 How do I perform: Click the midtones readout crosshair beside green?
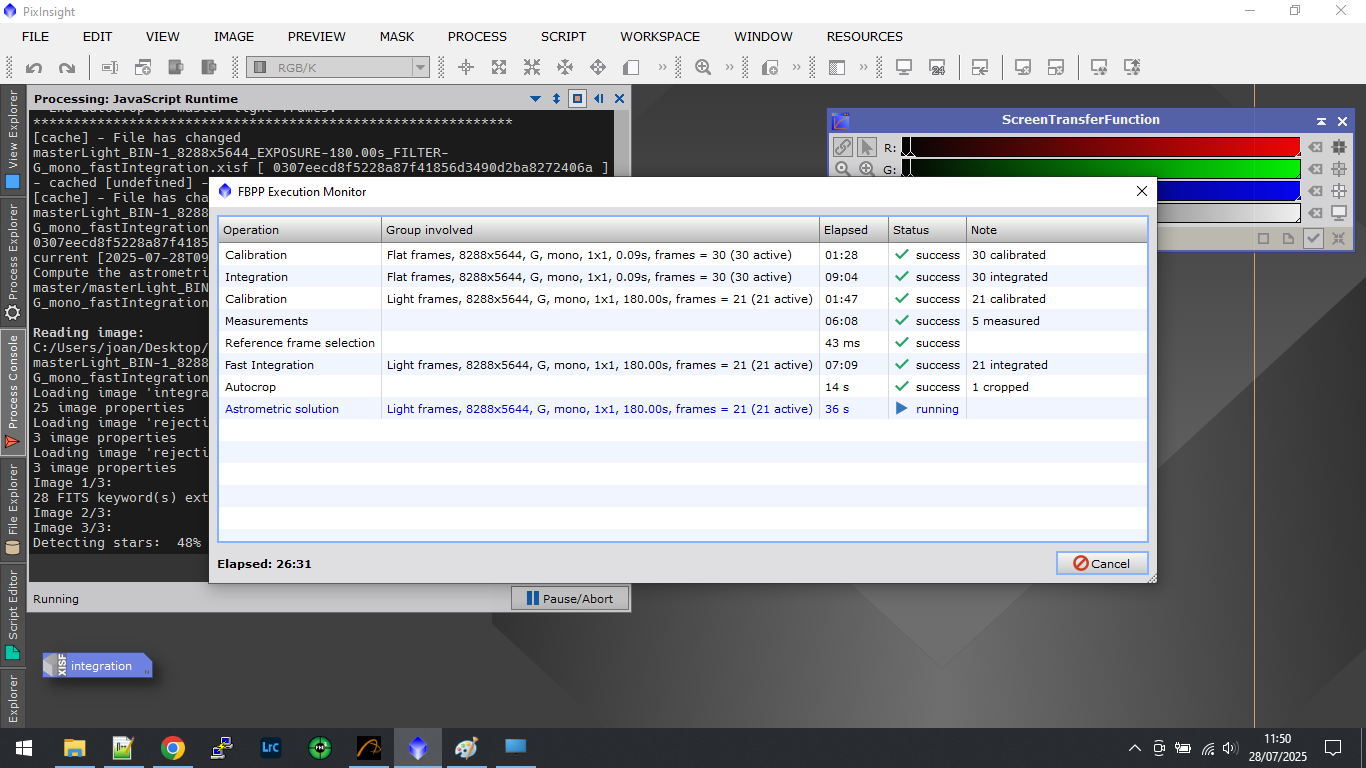point(1338,169)
